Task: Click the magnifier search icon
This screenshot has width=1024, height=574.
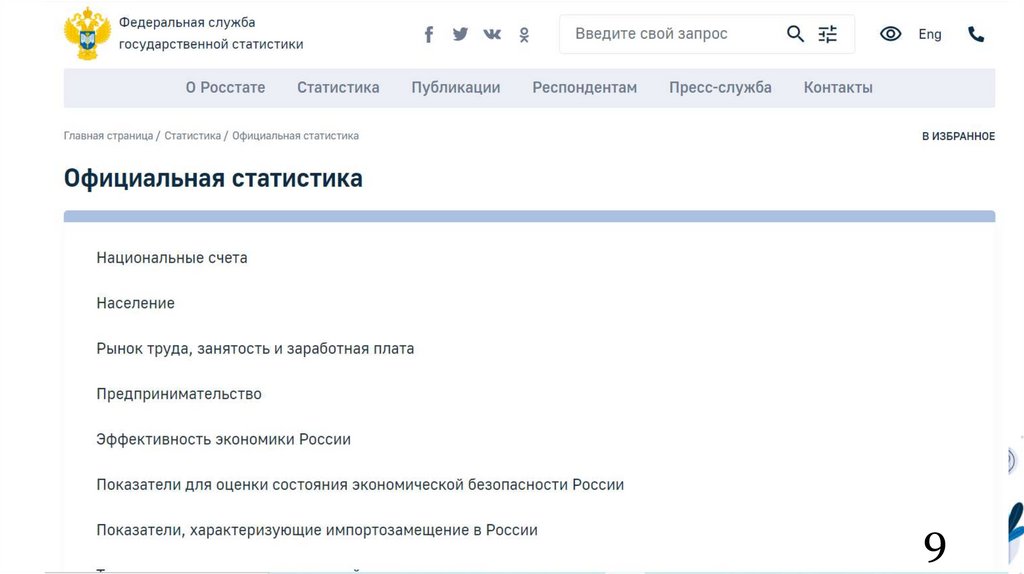Action: (795, 34)
